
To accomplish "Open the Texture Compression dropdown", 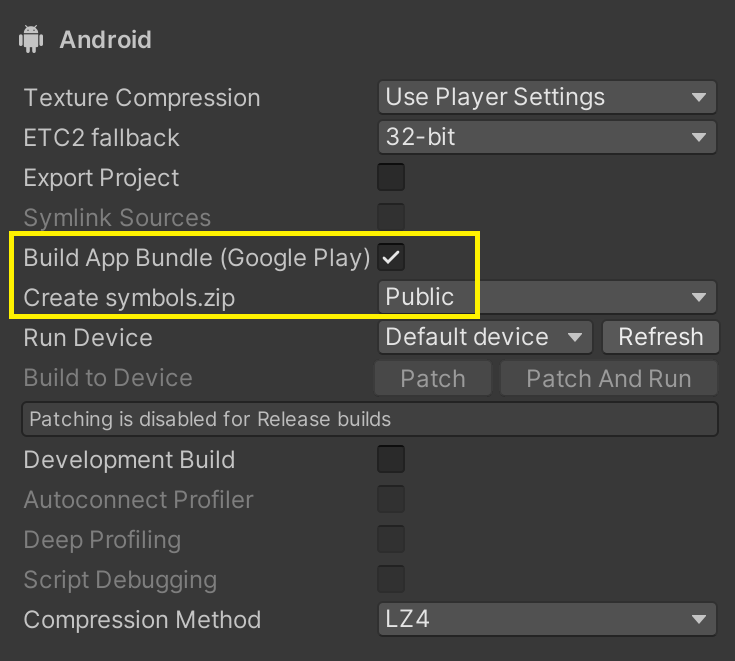I will tap(547, 97).
